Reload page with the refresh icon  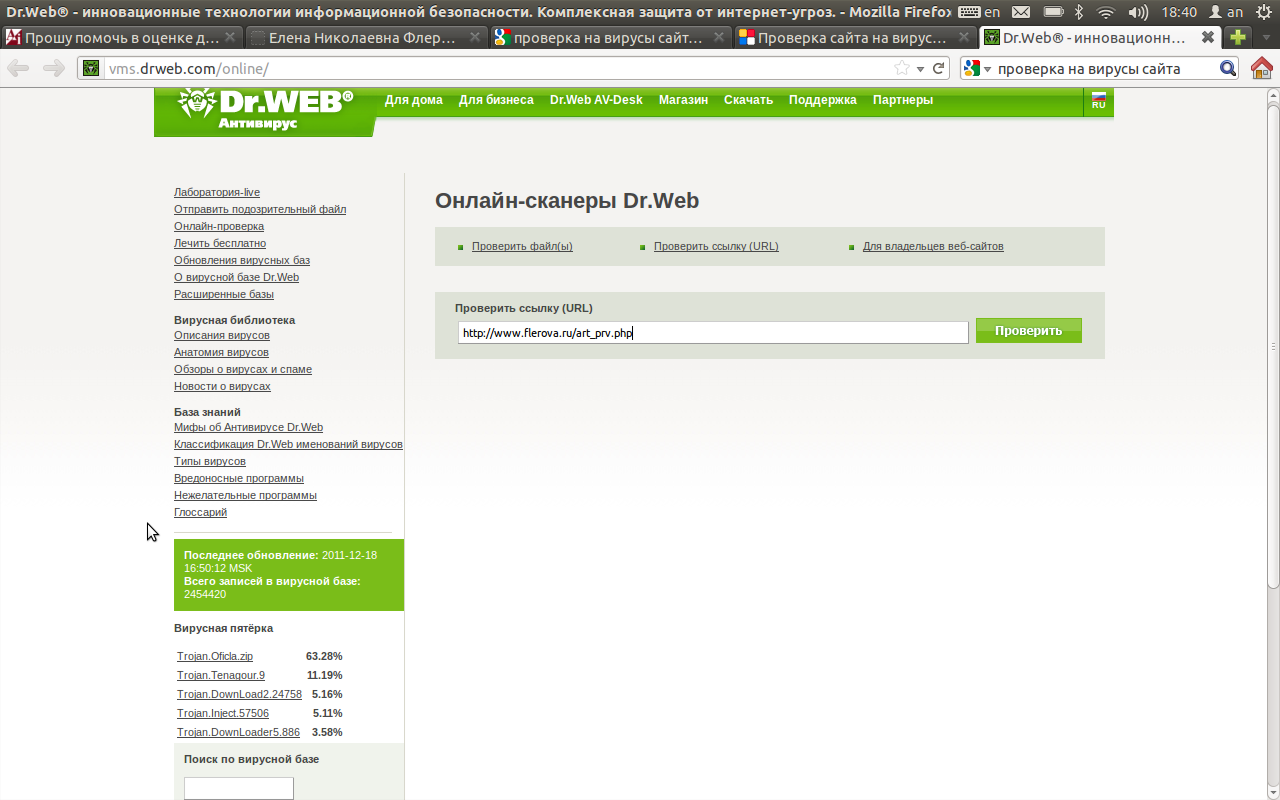938,69
